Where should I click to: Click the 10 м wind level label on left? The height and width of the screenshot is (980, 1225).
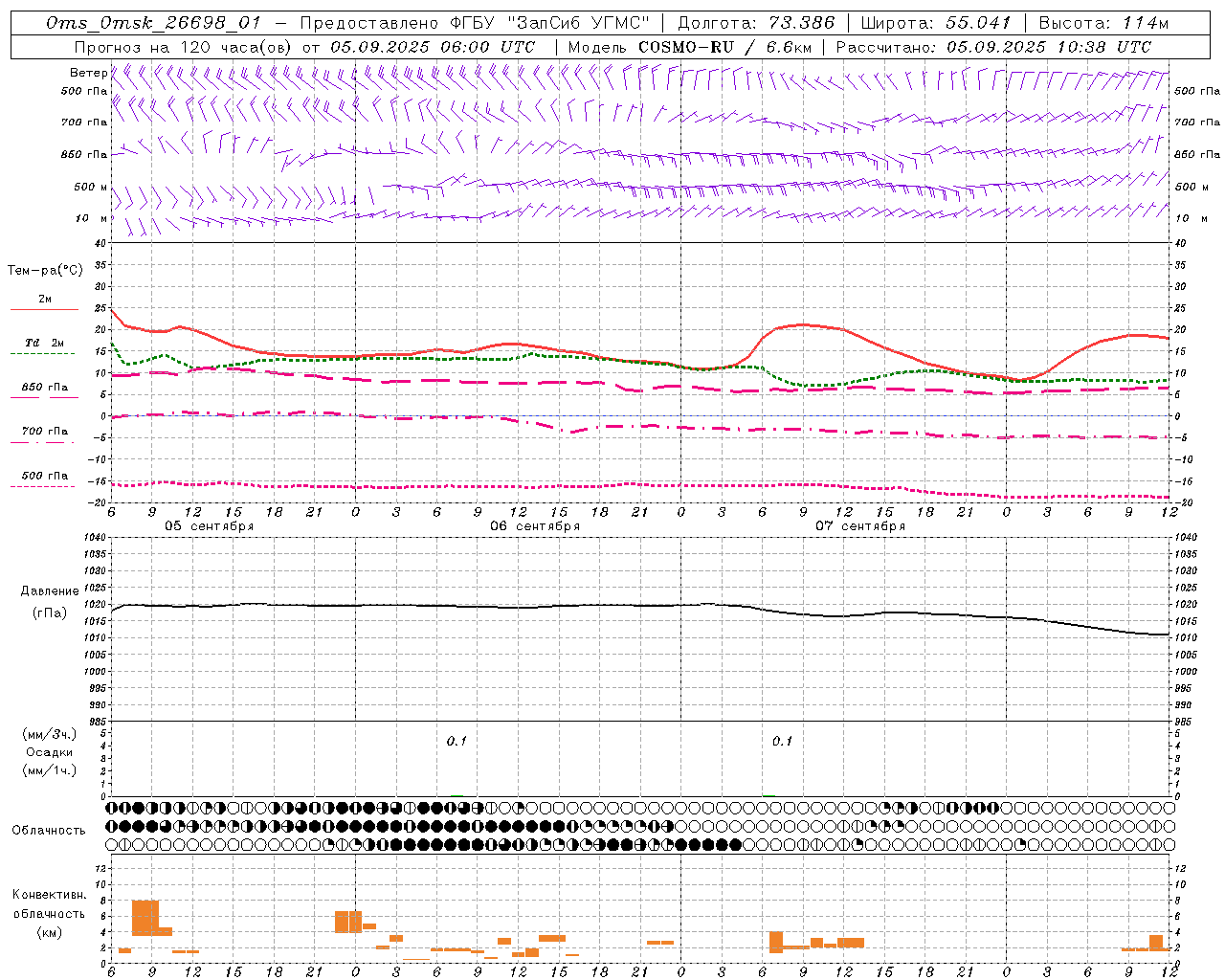pos(92,219)
